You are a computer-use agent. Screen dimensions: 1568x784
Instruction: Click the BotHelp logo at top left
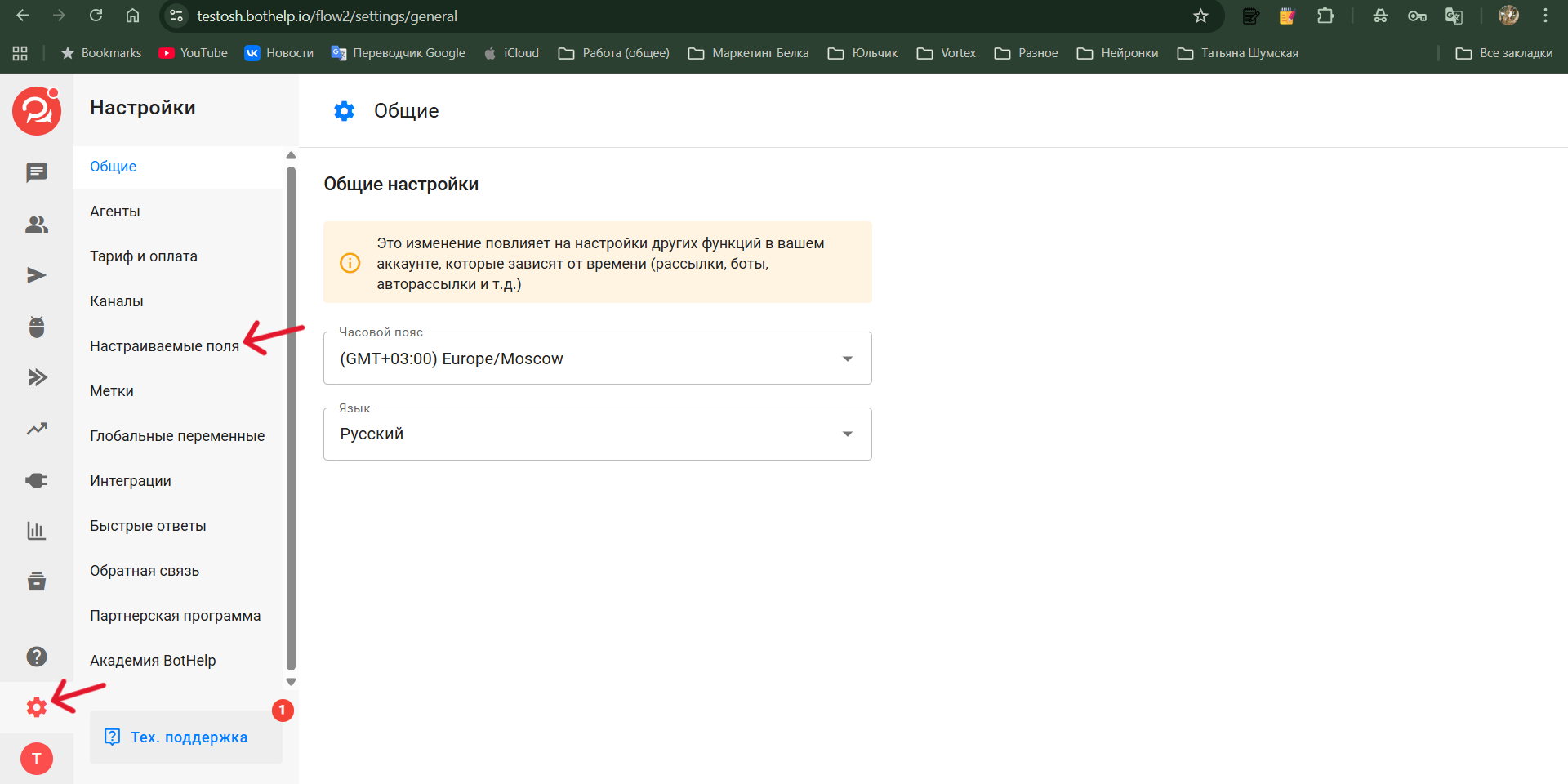[37, 111]
